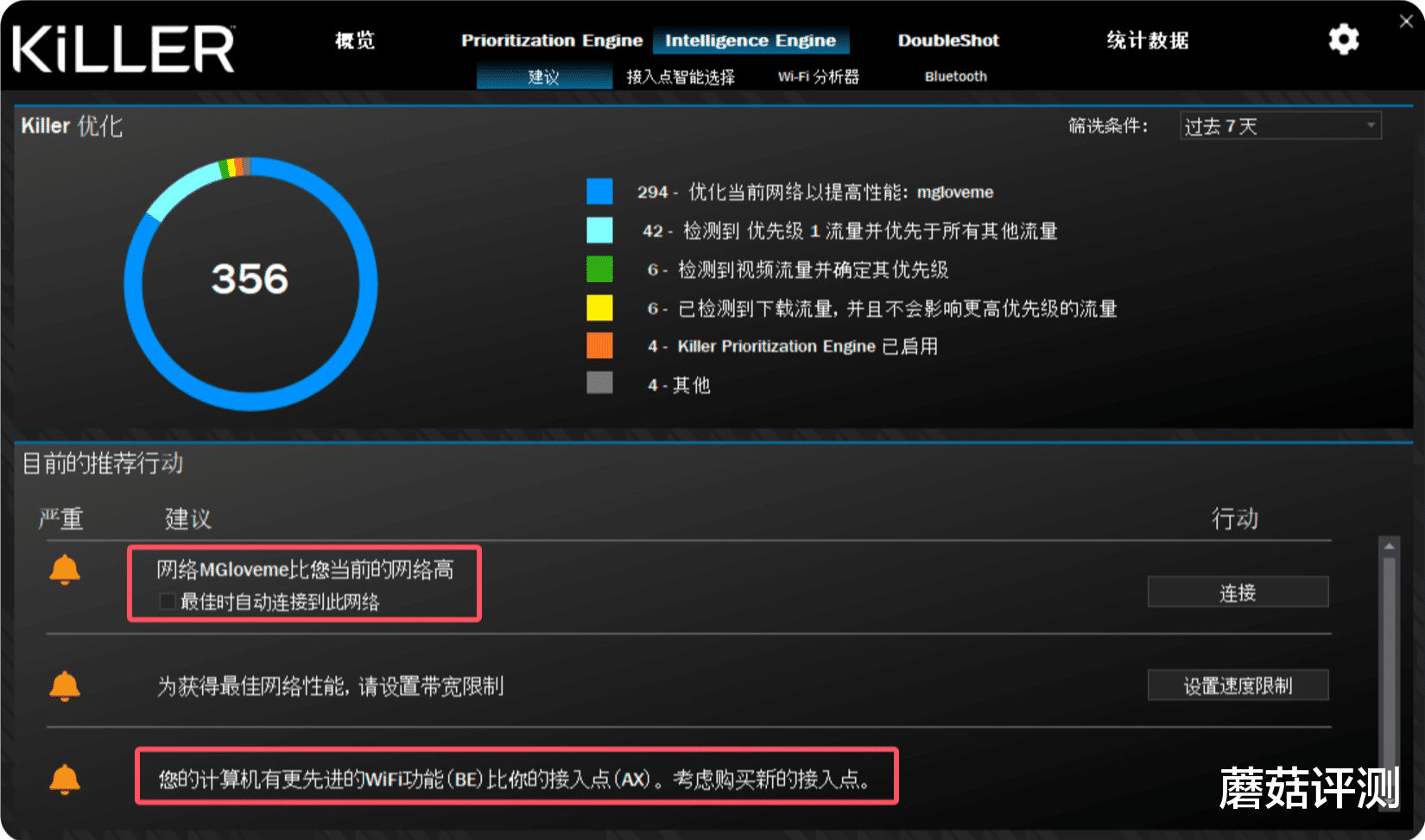
Task: Click the text 294 - 优化当前网络以提高性能
Action: 815,192
